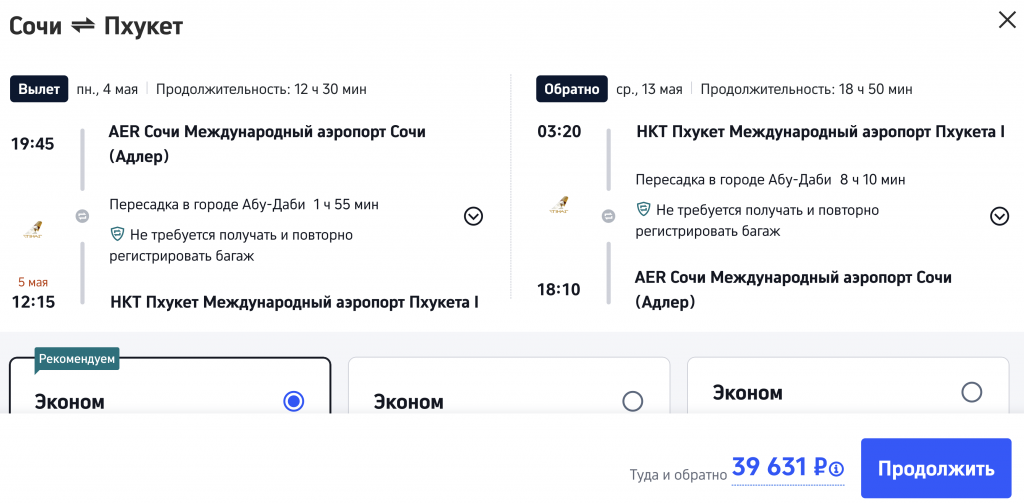1024x503 pixels.
Task: Click the baggage shield icon for outbound flight
Action: 117,234
